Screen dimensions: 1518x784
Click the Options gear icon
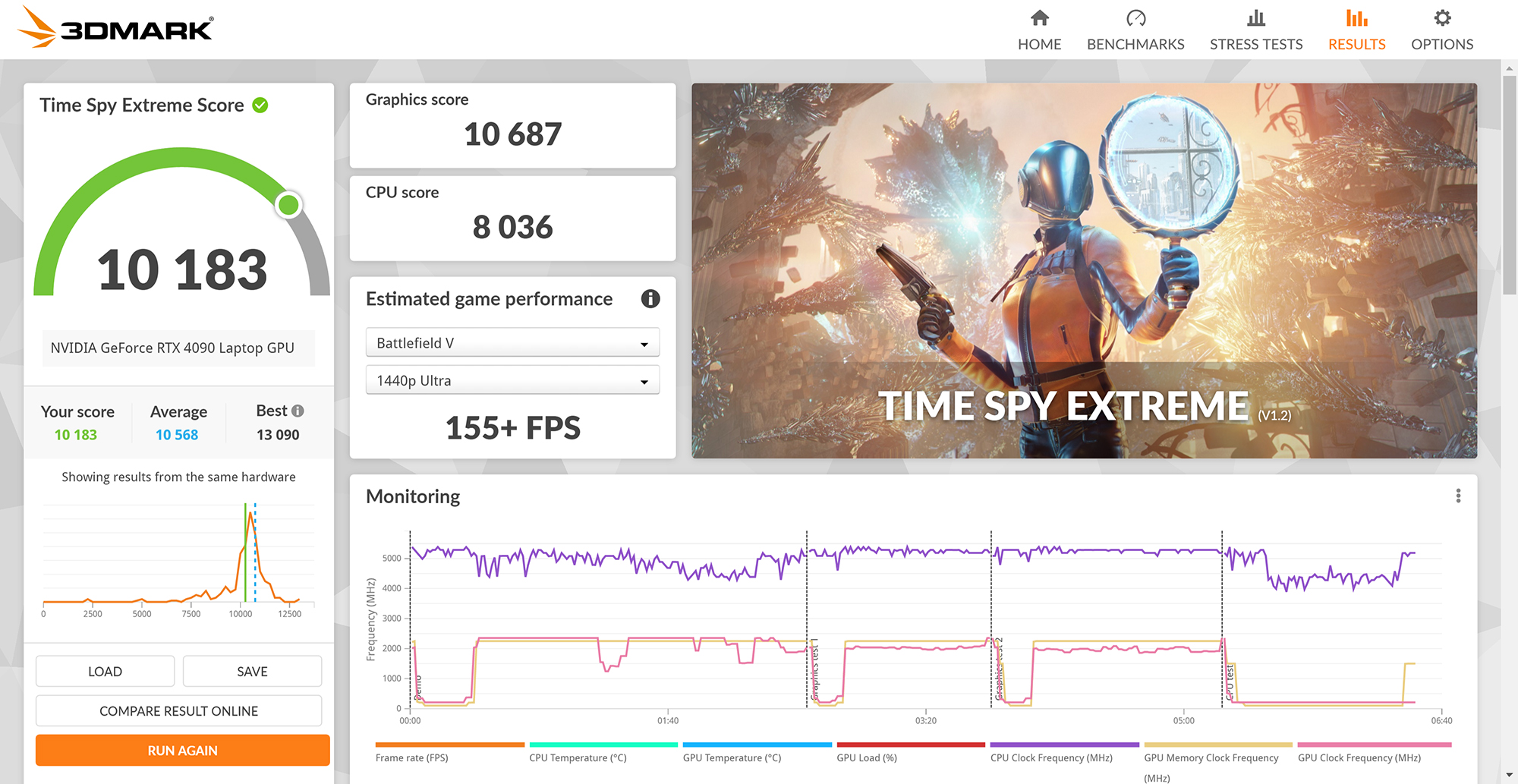coord(1442,18)
